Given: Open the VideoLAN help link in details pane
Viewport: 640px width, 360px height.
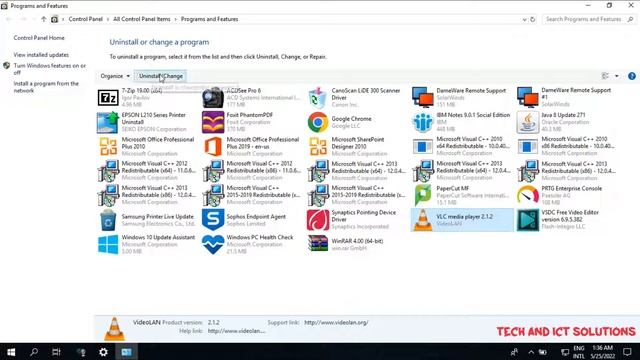Looking at the screenshot, I should pos(236,331).
